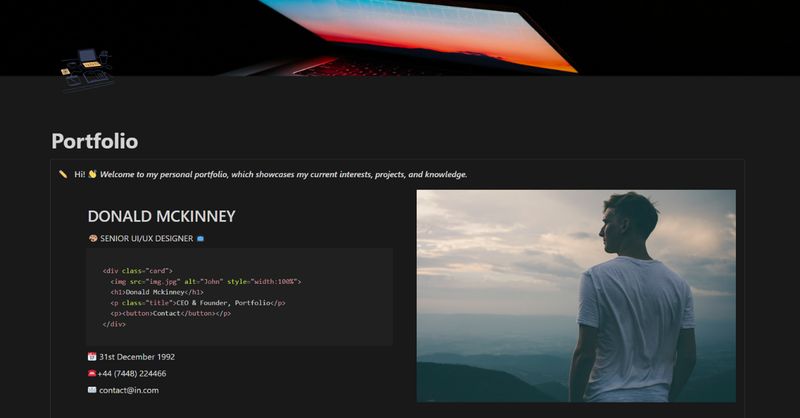Click the h1 Donald Mckinney code line
800x418 pixels.
157,292
